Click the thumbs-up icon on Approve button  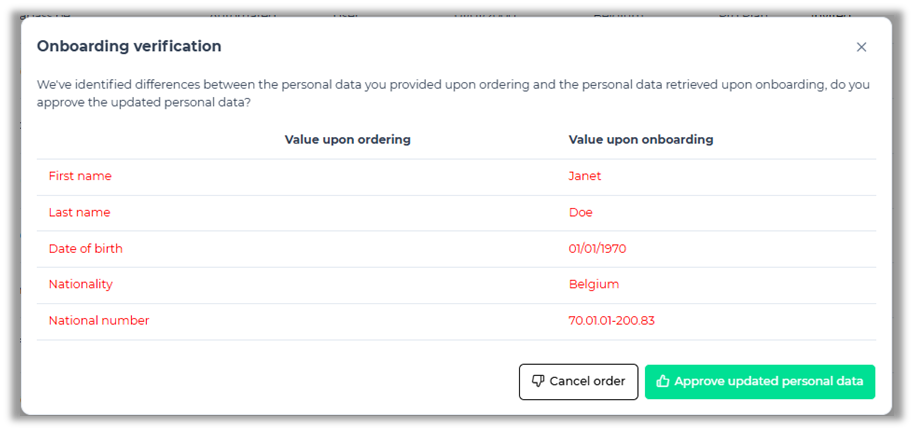663,381
